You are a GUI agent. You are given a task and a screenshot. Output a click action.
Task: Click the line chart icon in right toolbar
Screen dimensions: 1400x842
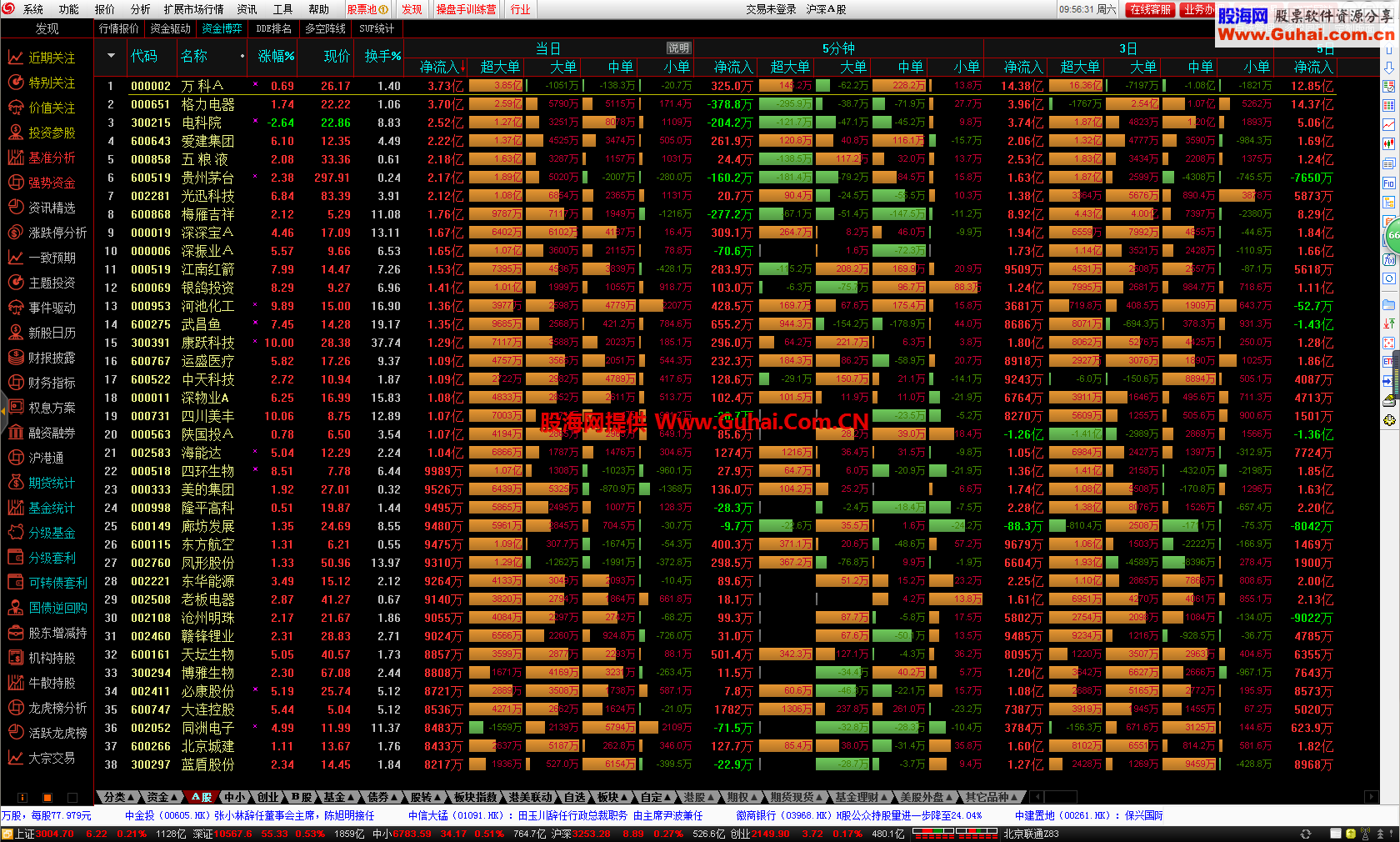tap(1389, 124)
